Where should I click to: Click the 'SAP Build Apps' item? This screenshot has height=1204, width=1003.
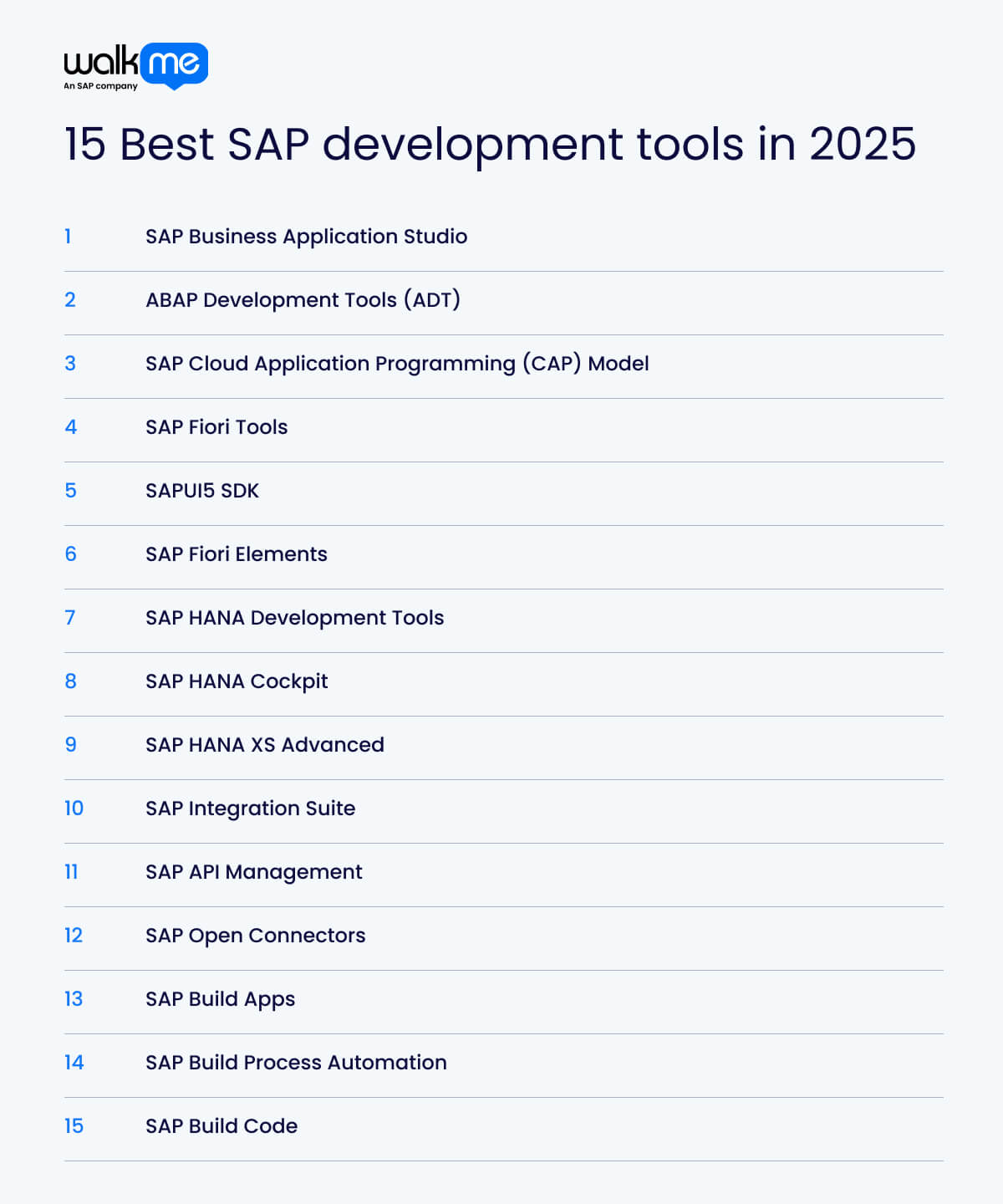click(x=220, y=999)
